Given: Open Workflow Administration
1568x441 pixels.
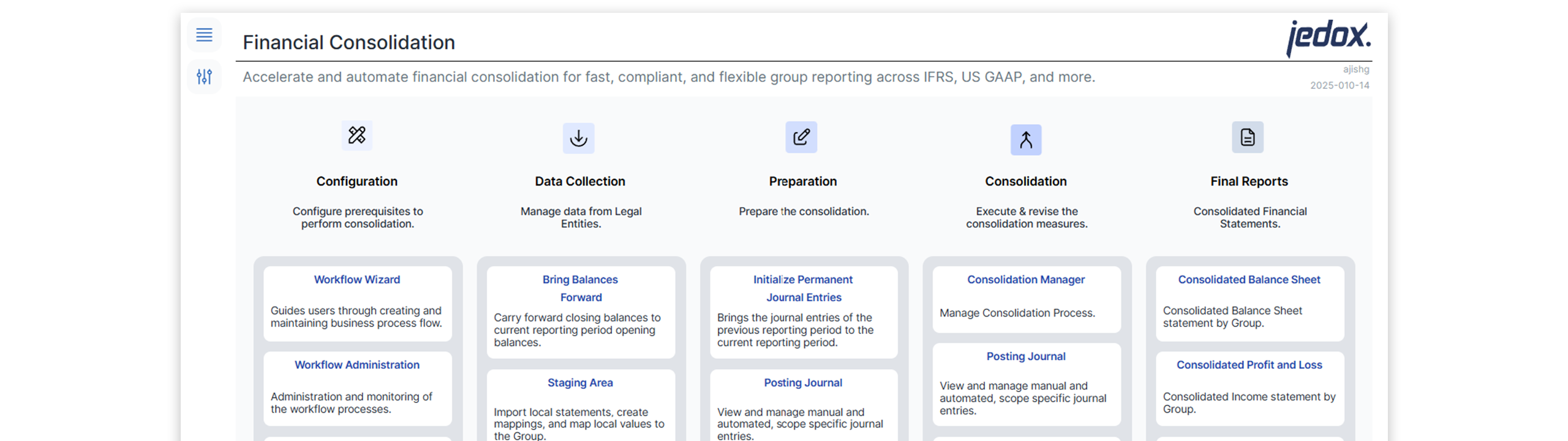Looking at the screenshot, I should (357, 365).
